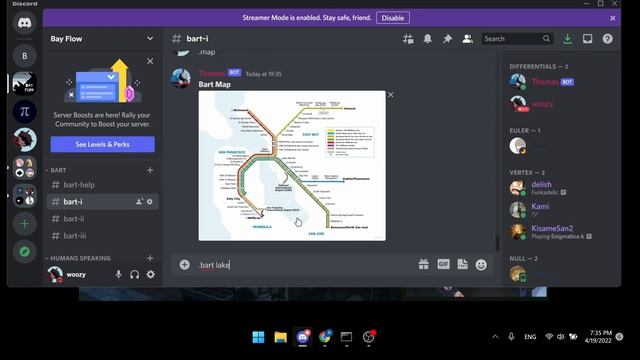Disable Streamer Mode button
640x360 pixels.
393,18
